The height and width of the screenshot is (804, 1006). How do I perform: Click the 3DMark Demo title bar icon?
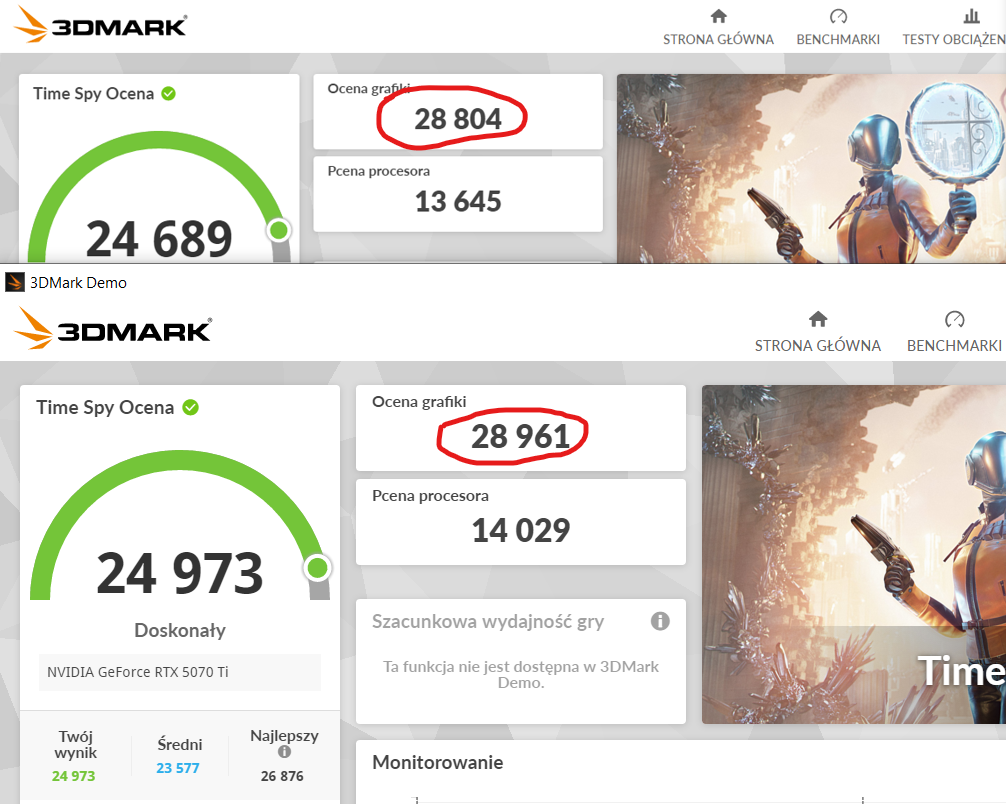[x=15, y=282]
